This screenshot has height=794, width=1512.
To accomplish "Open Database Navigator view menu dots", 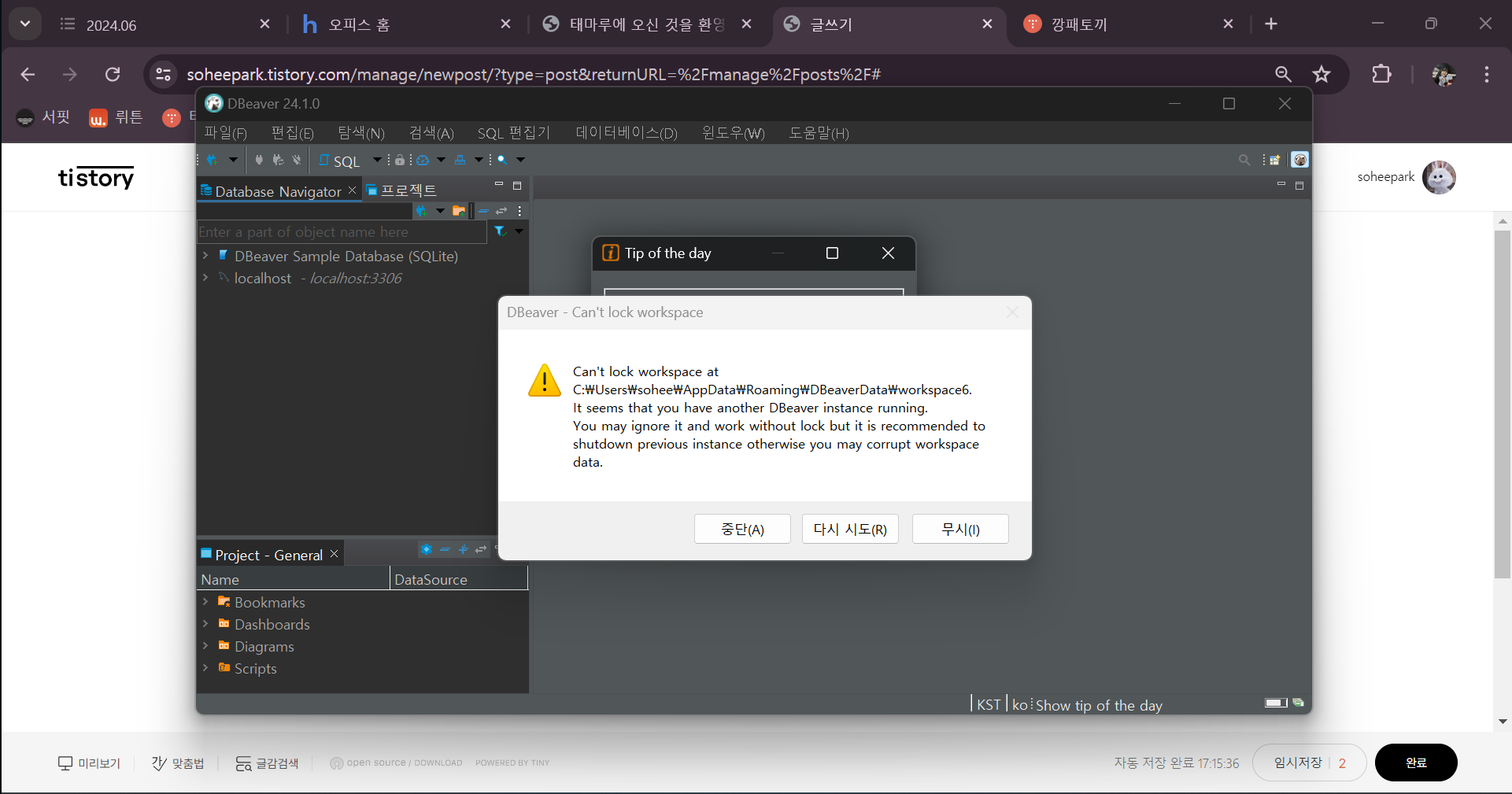I will 519,210.
